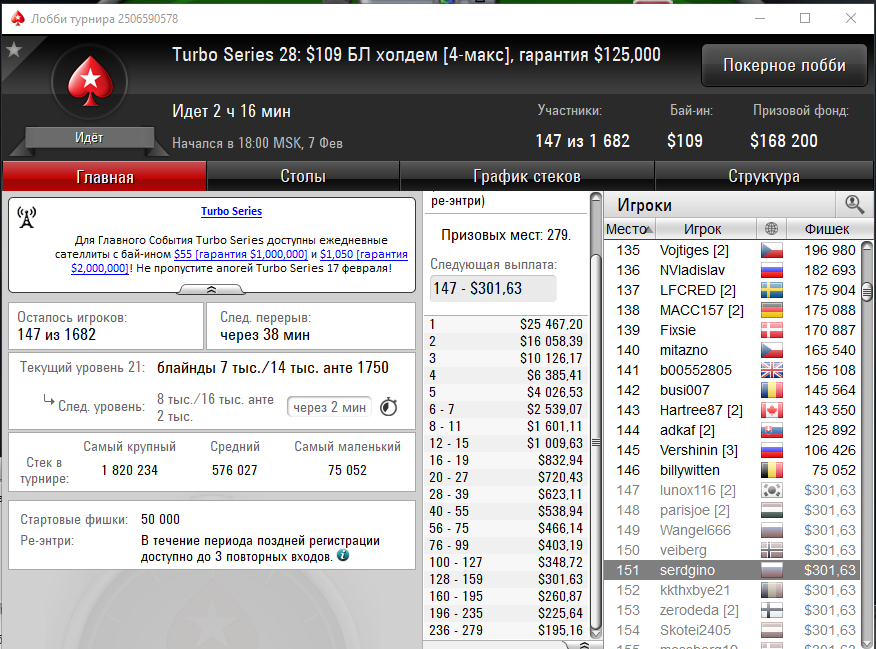Image resolution: width=876 pixels, height=649 pixels.
Task: Click the payout row for places 128 - 159
Action: pos(506,579)
